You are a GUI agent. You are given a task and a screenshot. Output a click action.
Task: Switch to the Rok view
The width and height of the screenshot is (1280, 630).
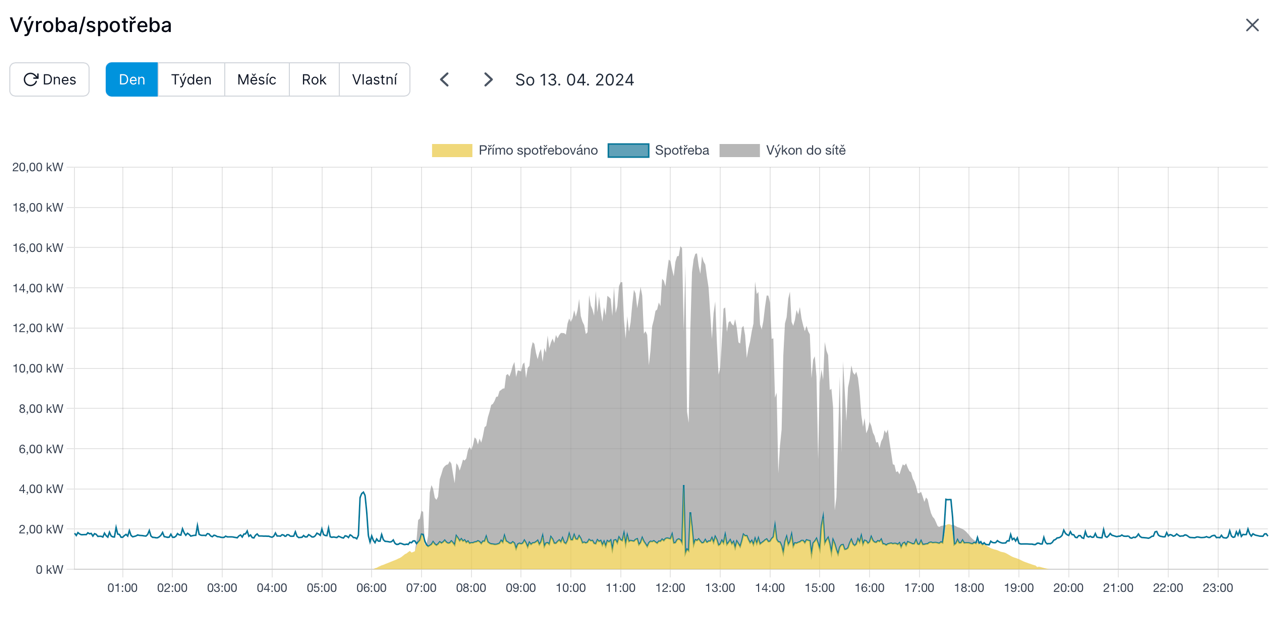coord(314,80)
